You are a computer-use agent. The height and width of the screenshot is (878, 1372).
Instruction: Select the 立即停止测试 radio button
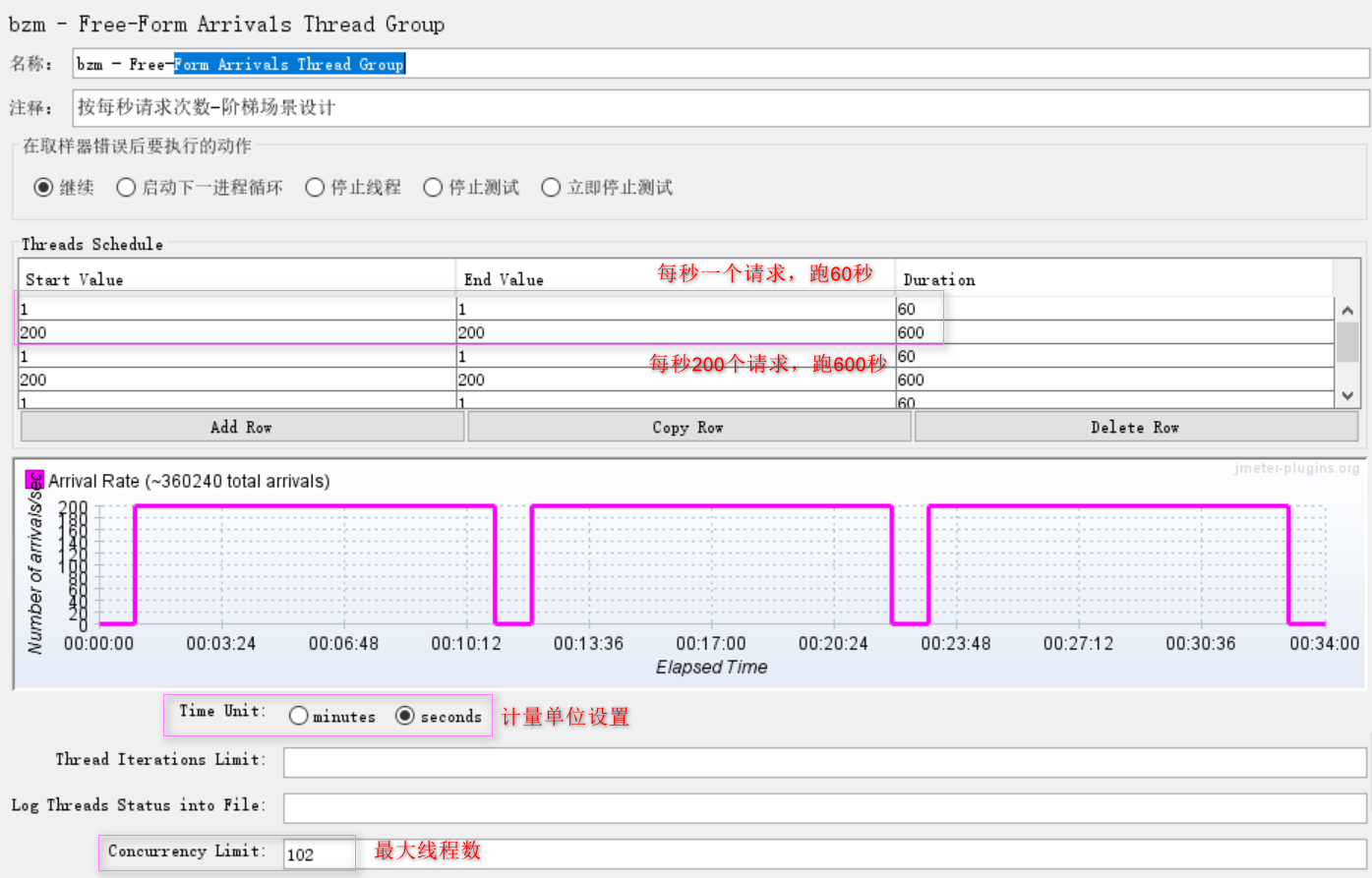coord(551,187)
